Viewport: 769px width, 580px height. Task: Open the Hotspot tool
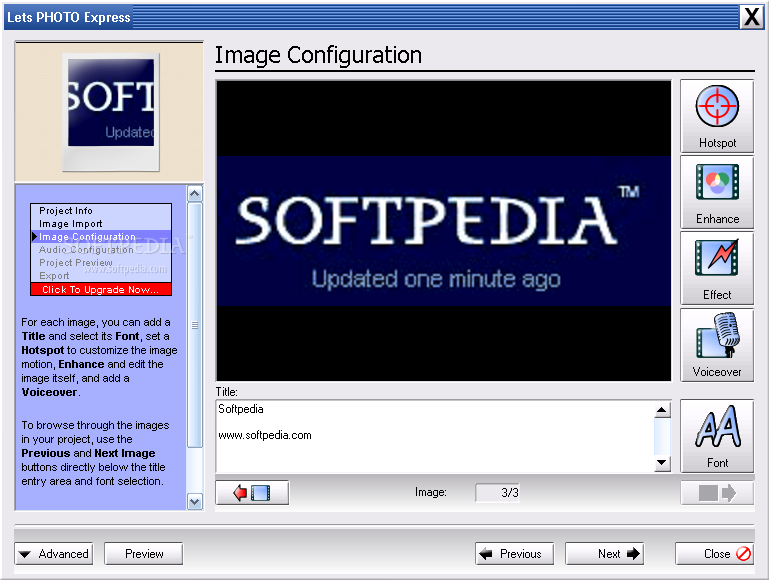tap(717, 116)
